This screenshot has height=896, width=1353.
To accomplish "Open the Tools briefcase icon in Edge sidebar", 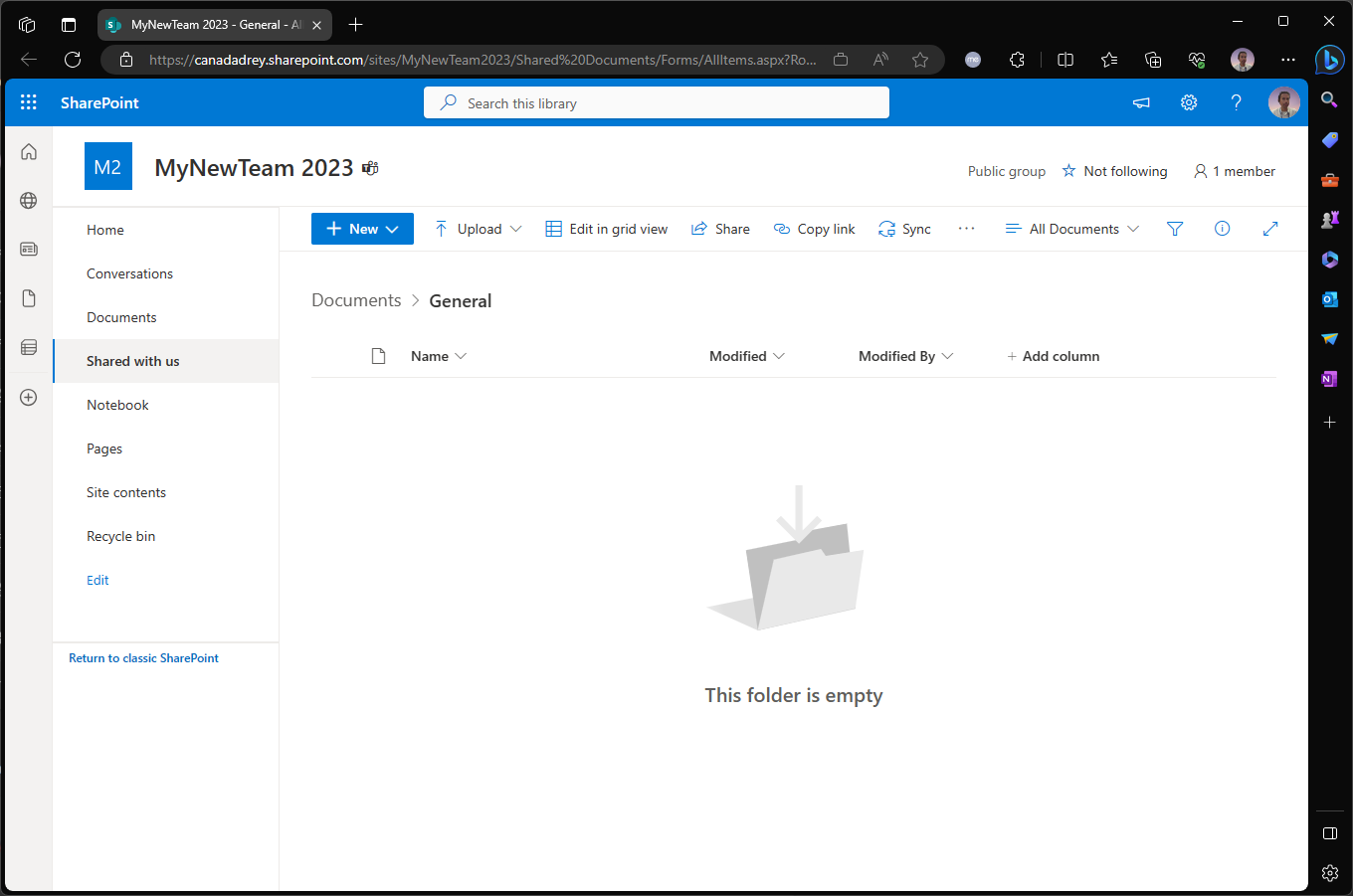I will click(x=1329, y=180).
